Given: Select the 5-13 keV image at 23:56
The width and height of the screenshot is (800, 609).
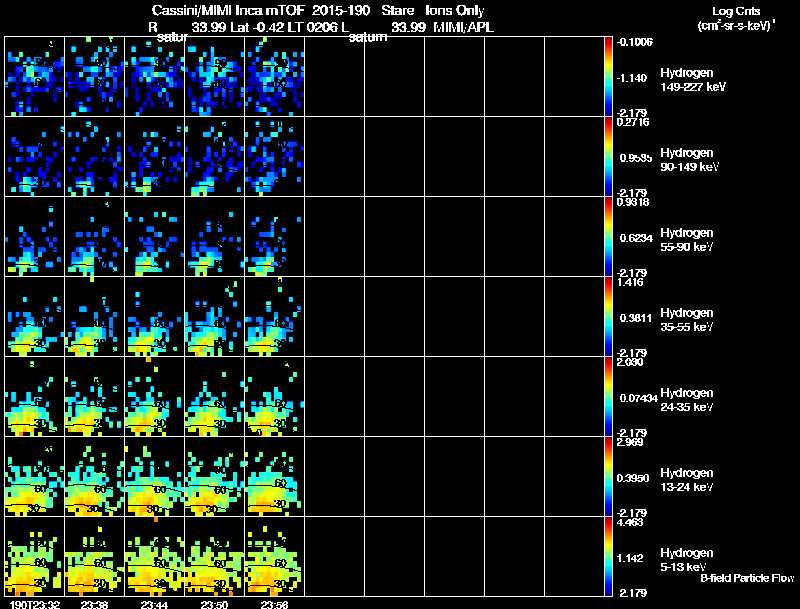Looking at the screenshot, I should point(274,557).
